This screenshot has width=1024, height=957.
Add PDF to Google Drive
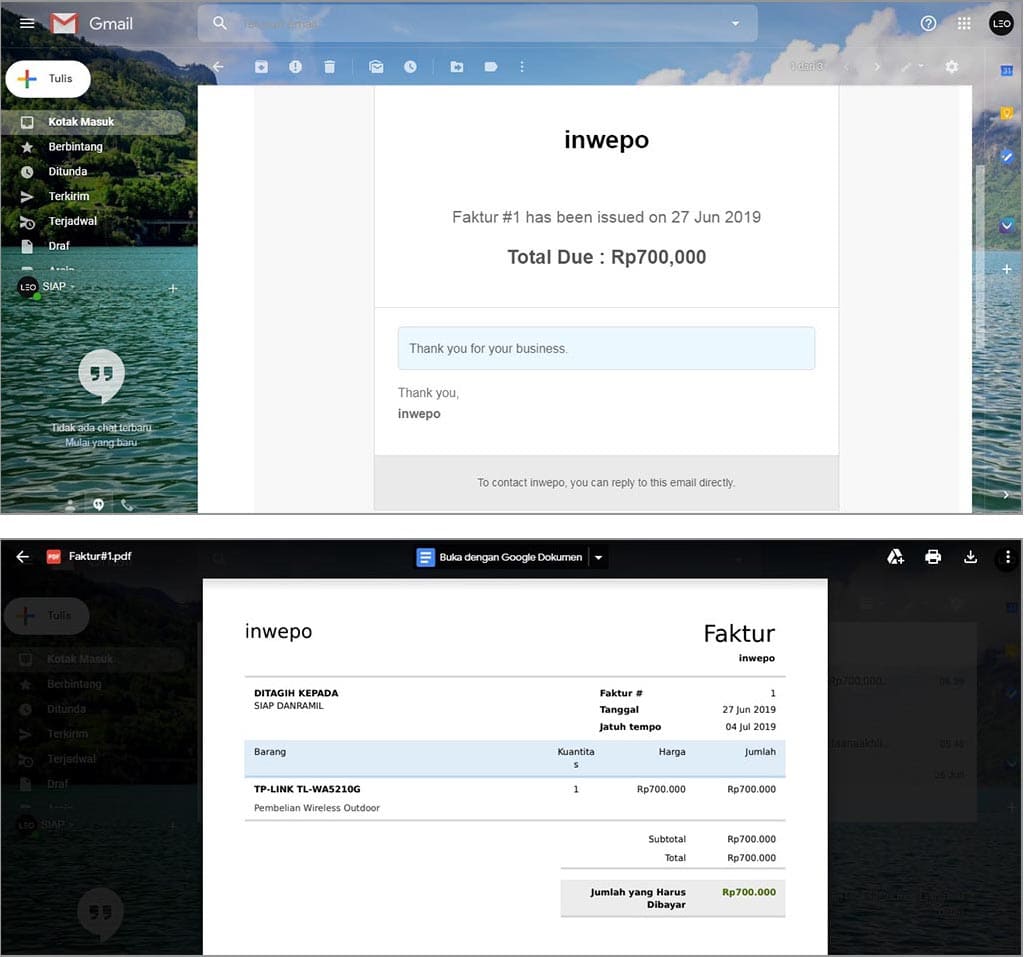point(896,557)
